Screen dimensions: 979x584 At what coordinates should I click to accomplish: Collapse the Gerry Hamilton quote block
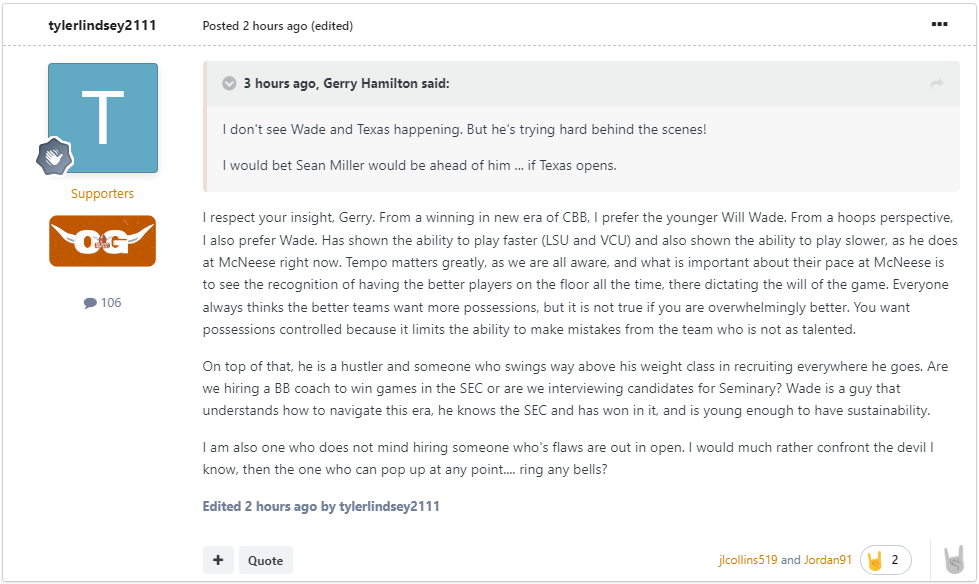pos(229,83)
